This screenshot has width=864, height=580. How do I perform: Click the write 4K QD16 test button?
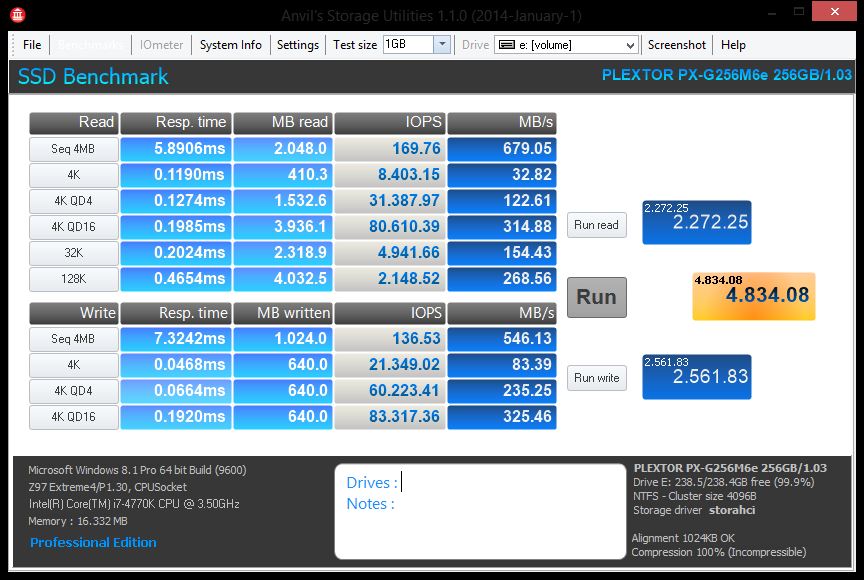tap(74, 416)
